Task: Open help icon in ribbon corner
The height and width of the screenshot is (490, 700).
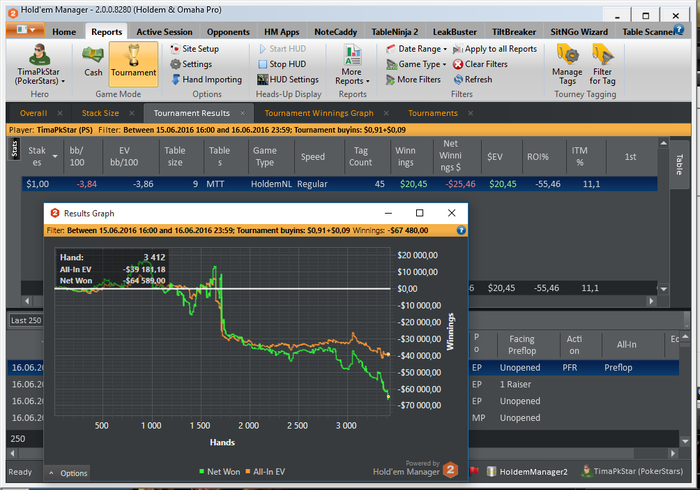Action: (x=679, y=30)
